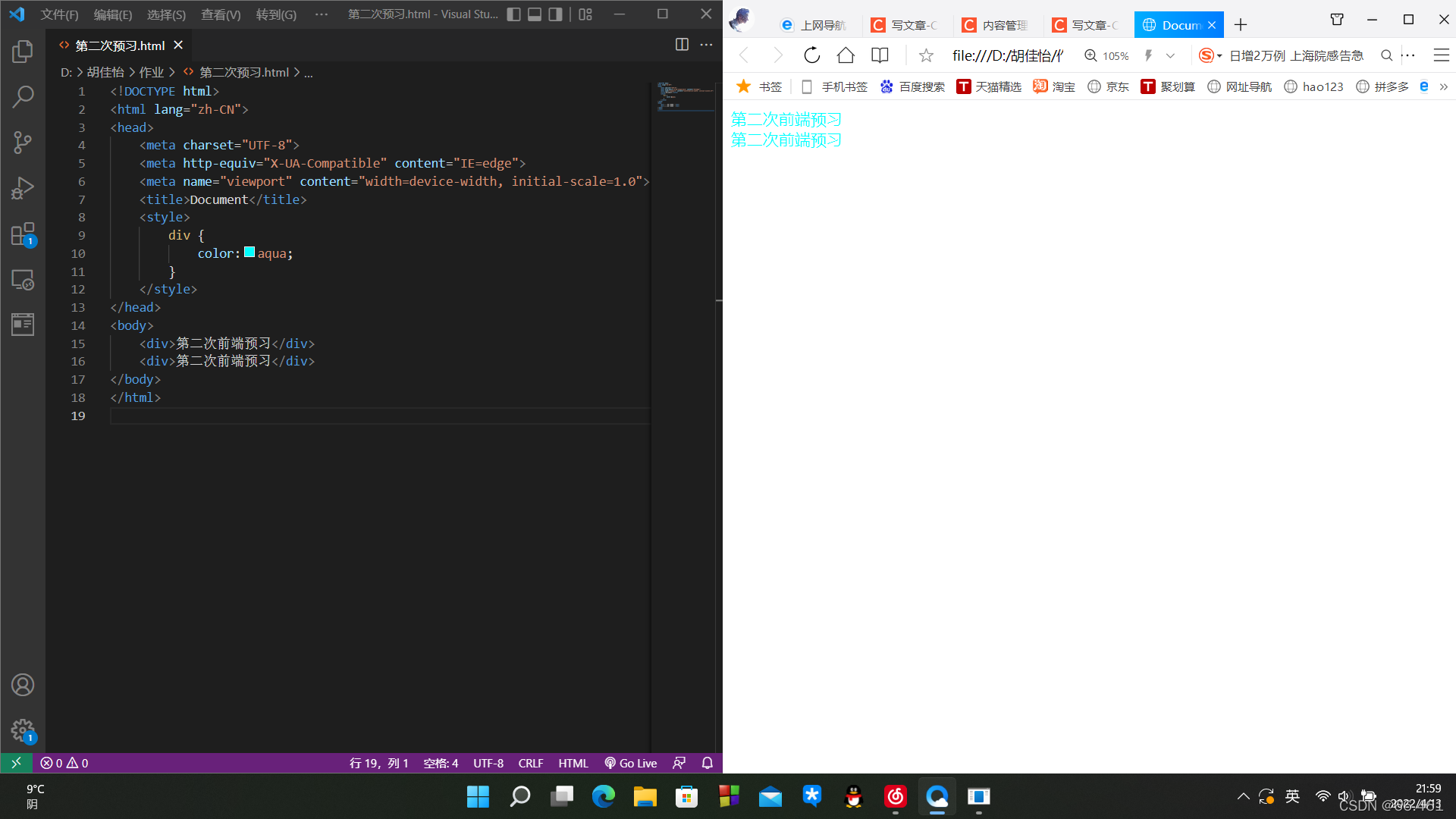Open Run and Debug view

point(23,188)
